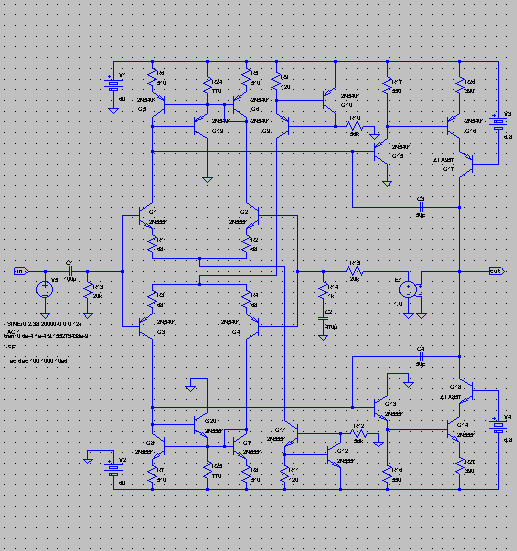Select resistor R27 below transistor Q14
517x551 pixels.
click(460, 466)
